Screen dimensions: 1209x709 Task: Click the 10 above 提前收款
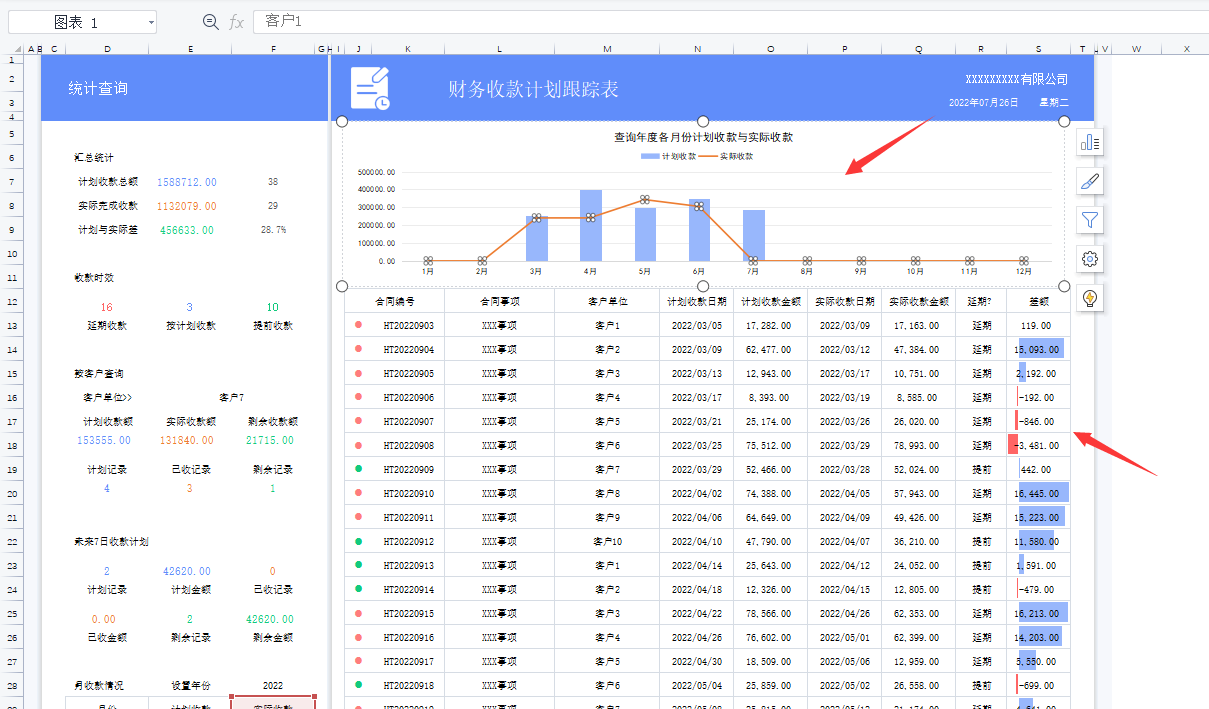click(x=273, y=307)
